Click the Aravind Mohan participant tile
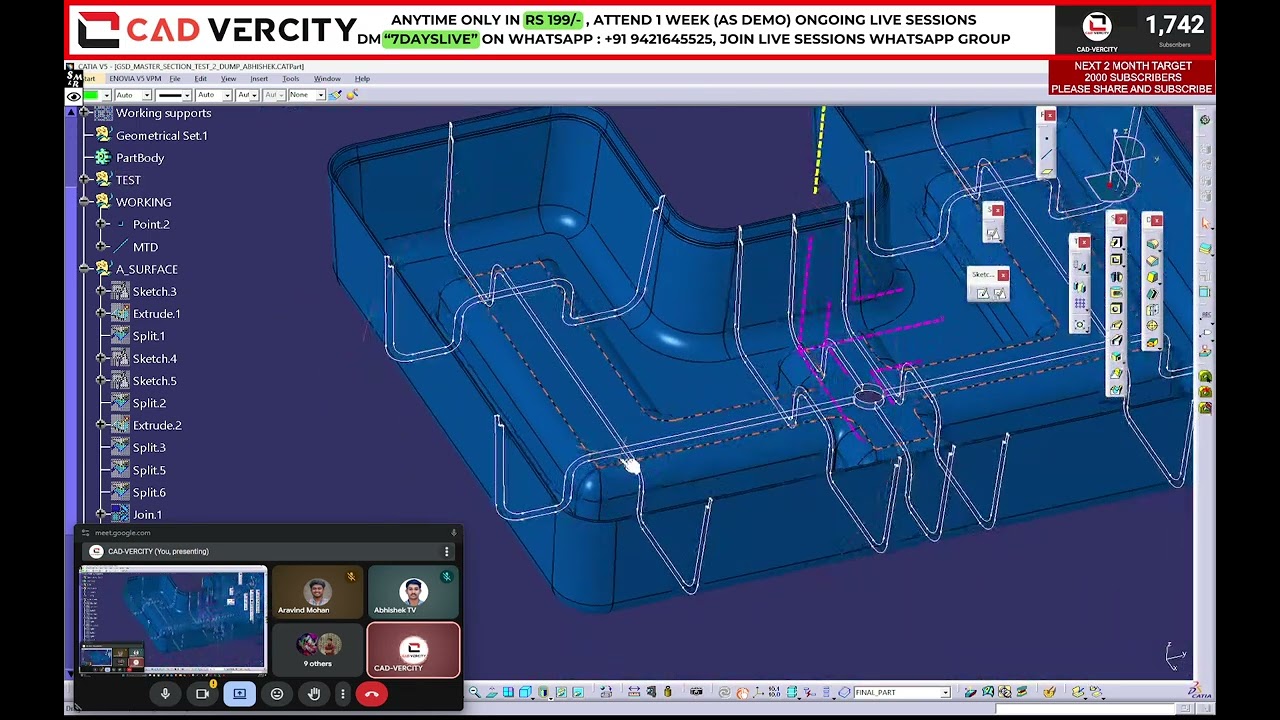Screen dimensions: 1280x720 pyautogui.click(x=317, y=592)
